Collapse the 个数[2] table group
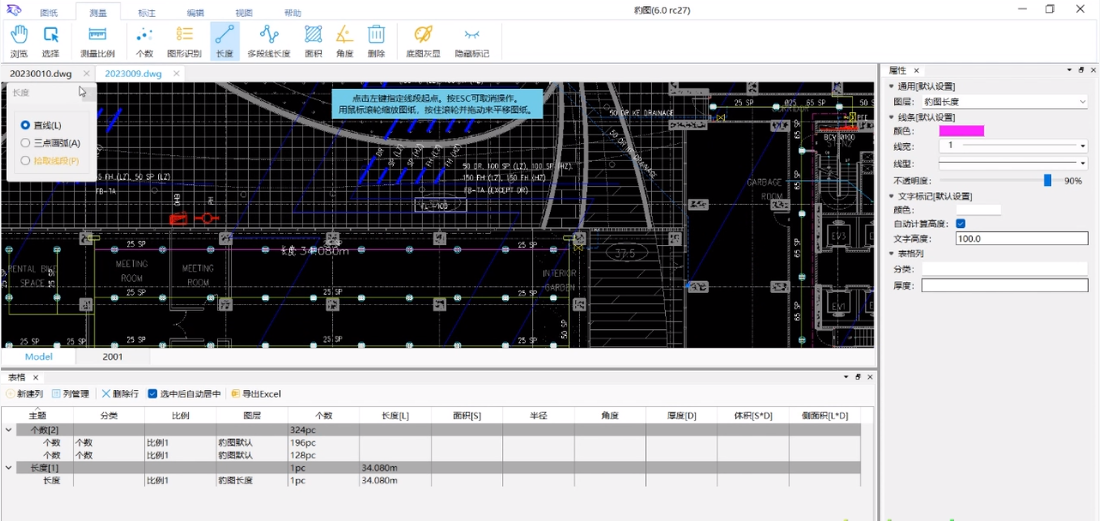This screenshot has height=521, width=1100. point(9,430)
